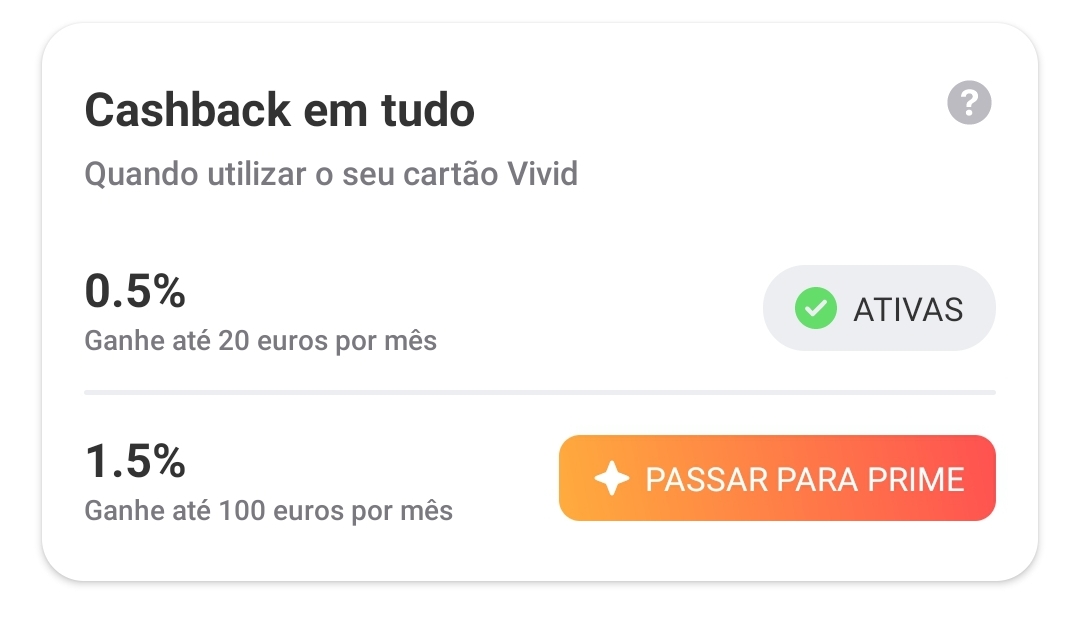1079x619 pixels.
Task: Select the 1.5% cashback rate
Action: pos(135,462)
